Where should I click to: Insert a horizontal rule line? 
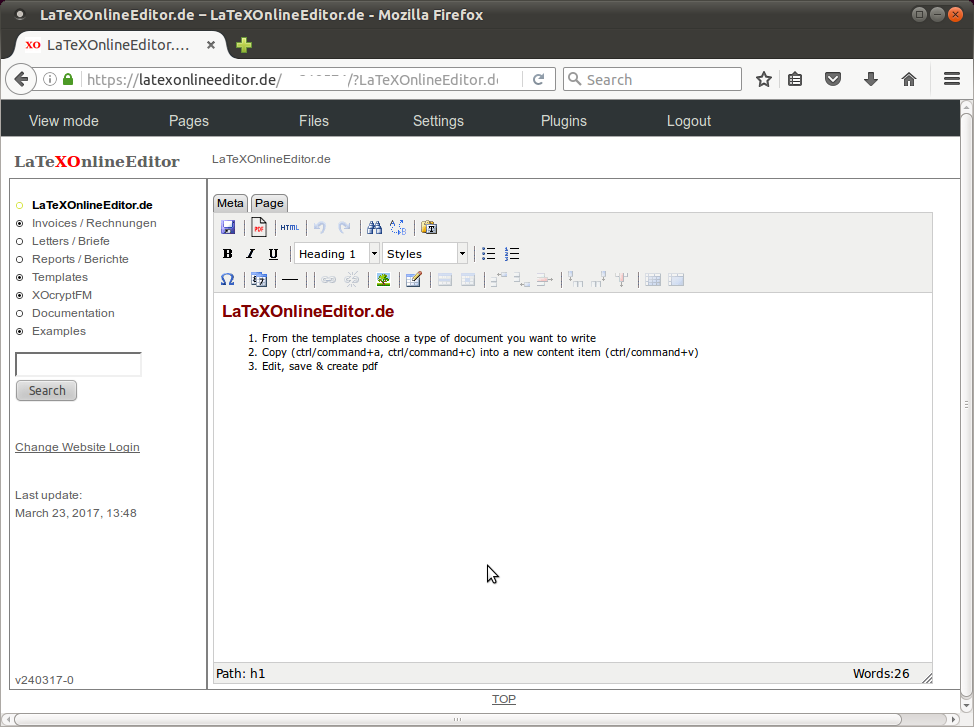(x=290, y=280)
